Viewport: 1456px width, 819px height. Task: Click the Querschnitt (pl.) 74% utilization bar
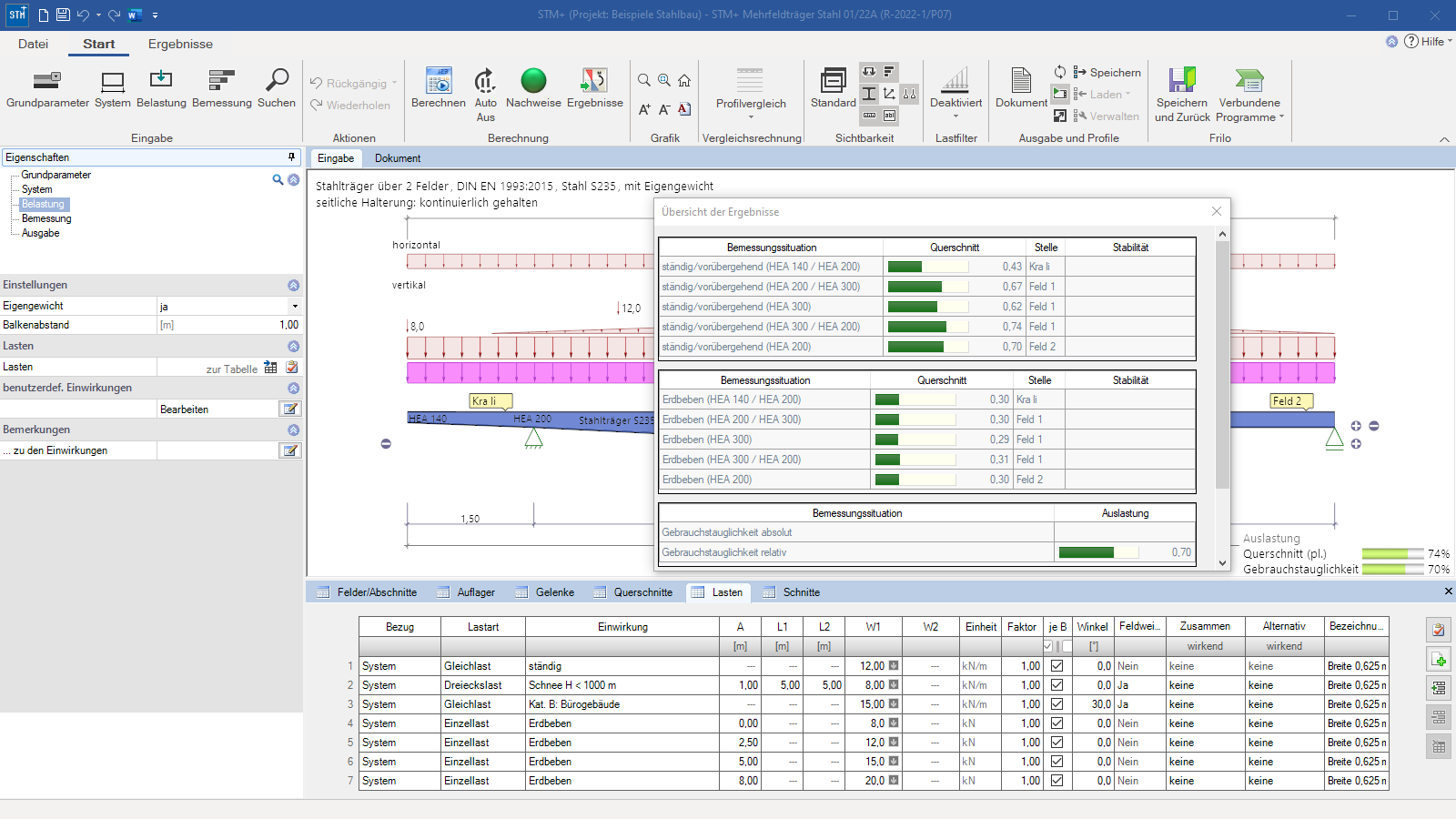coord(1392,553)
